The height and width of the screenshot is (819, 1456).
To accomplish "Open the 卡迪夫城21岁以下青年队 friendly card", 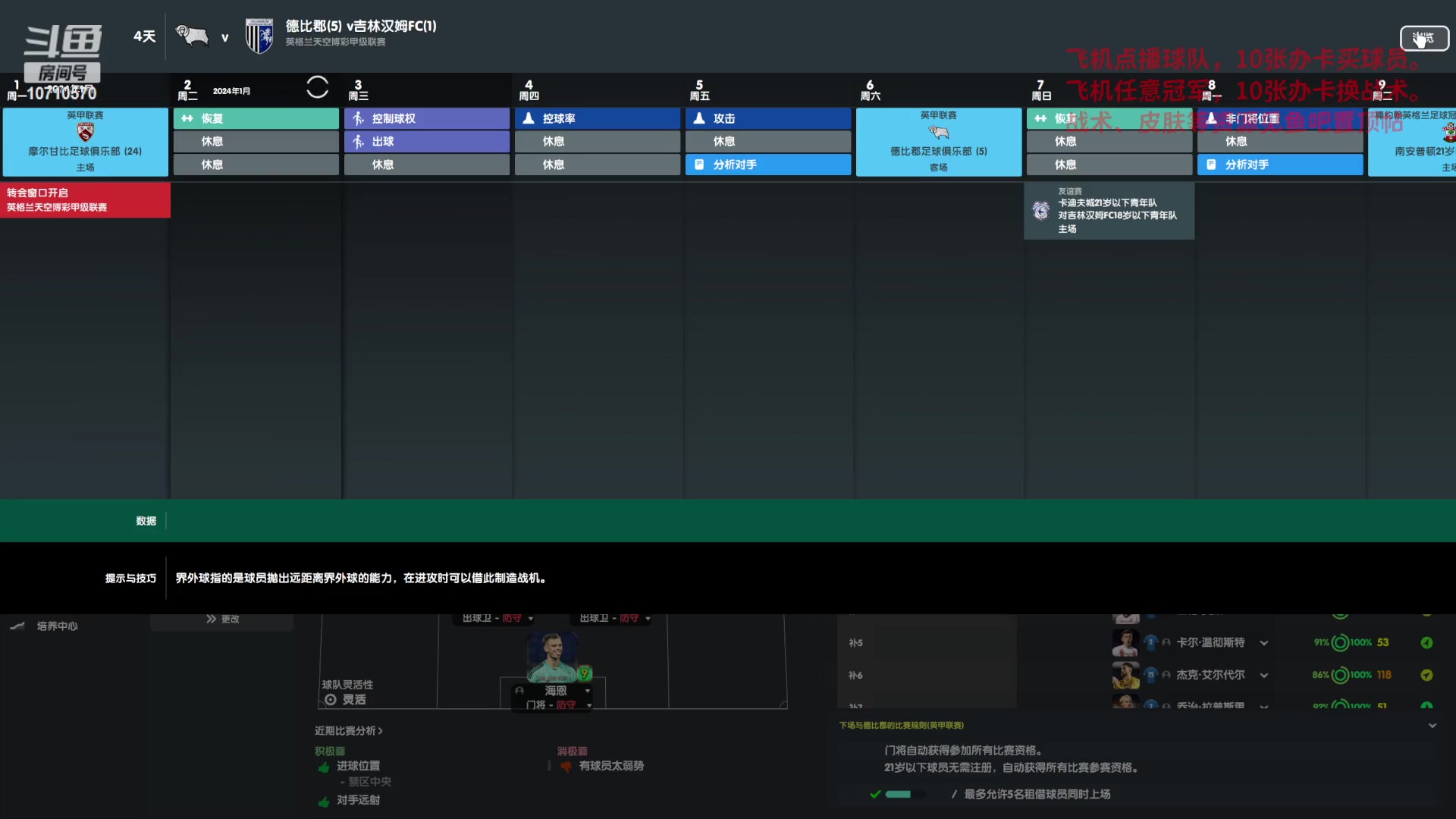I will click(1109, 211).
